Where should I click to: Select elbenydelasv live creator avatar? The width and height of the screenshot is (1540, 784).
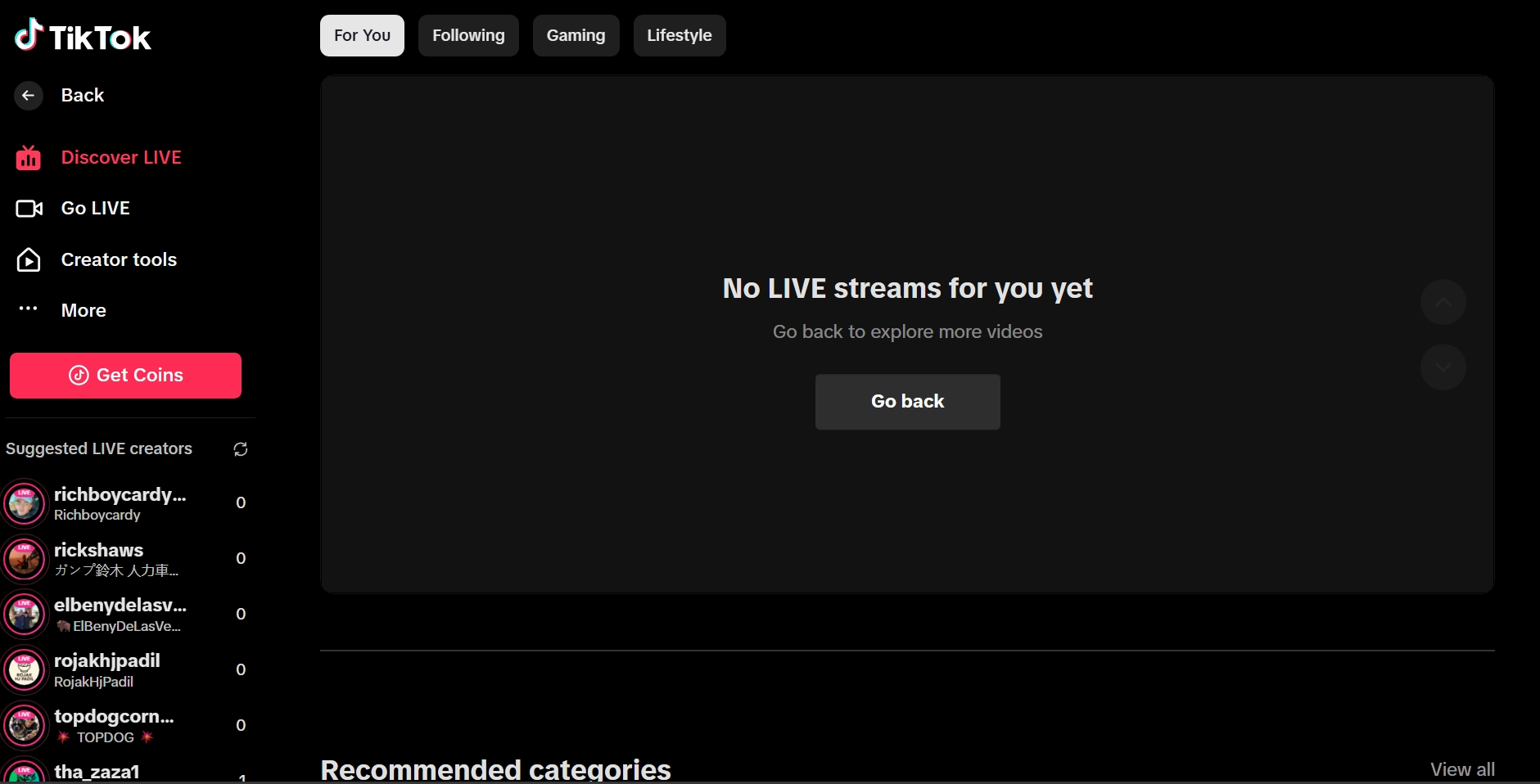(x=25, y=615)
